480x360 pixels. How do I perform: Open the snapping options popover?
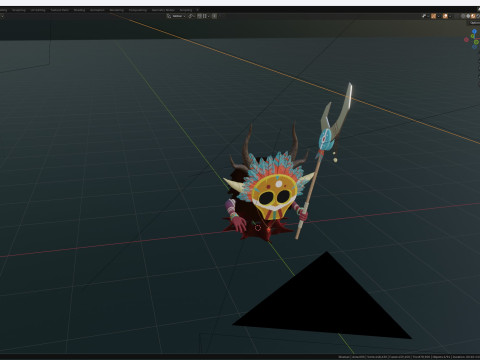[x=205, y=16]
